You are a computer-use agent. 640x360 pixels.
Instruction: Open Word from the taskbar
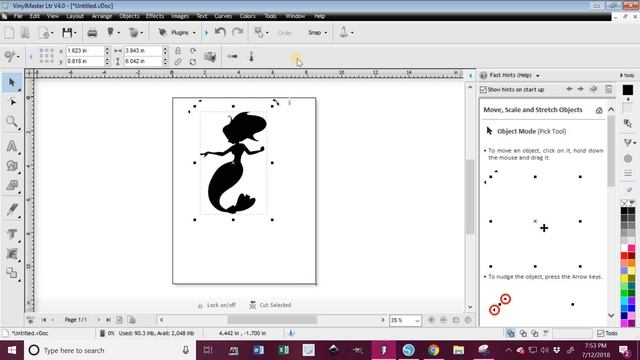pos(258,350)
